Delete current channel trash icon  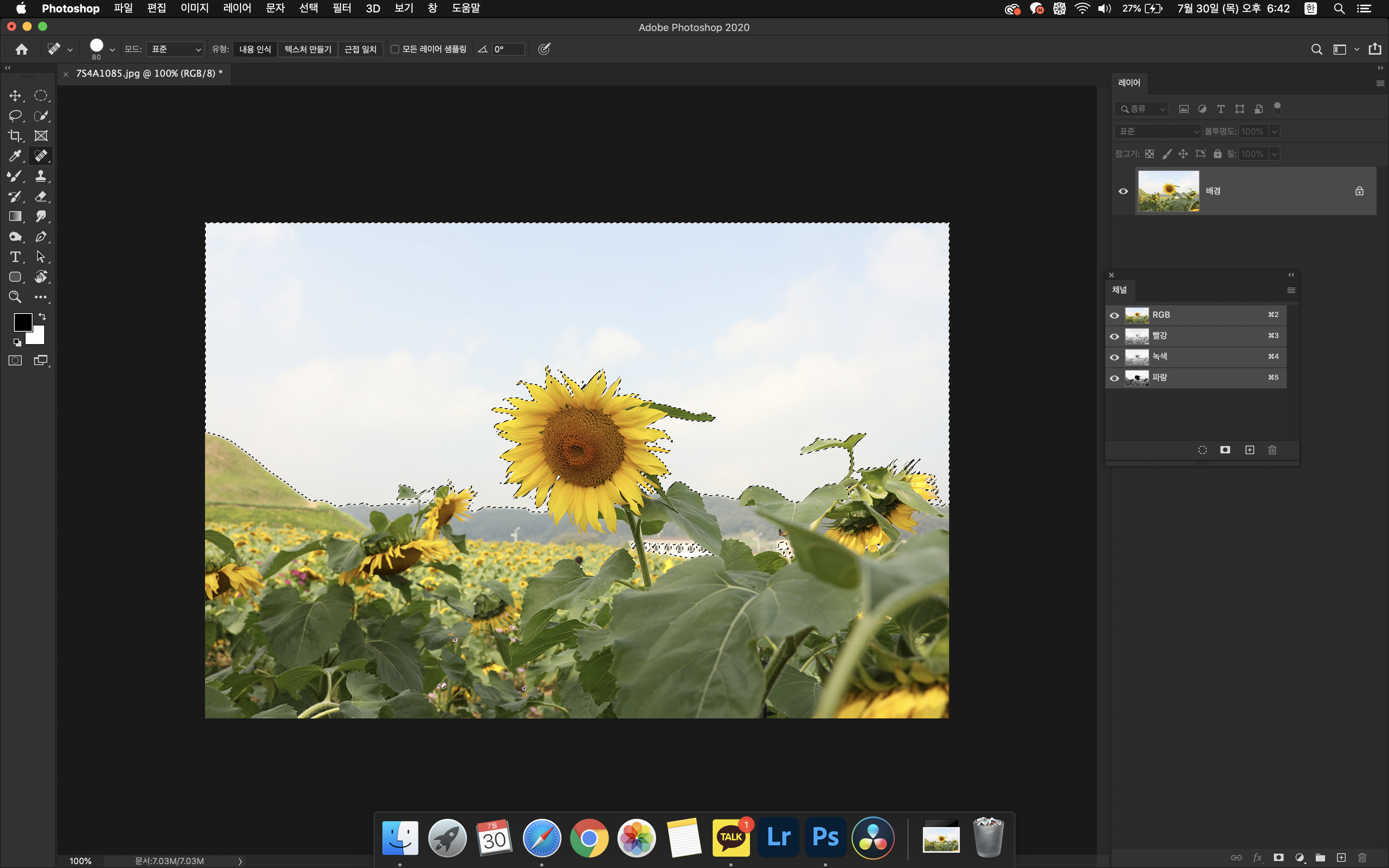pos(1272,450)
